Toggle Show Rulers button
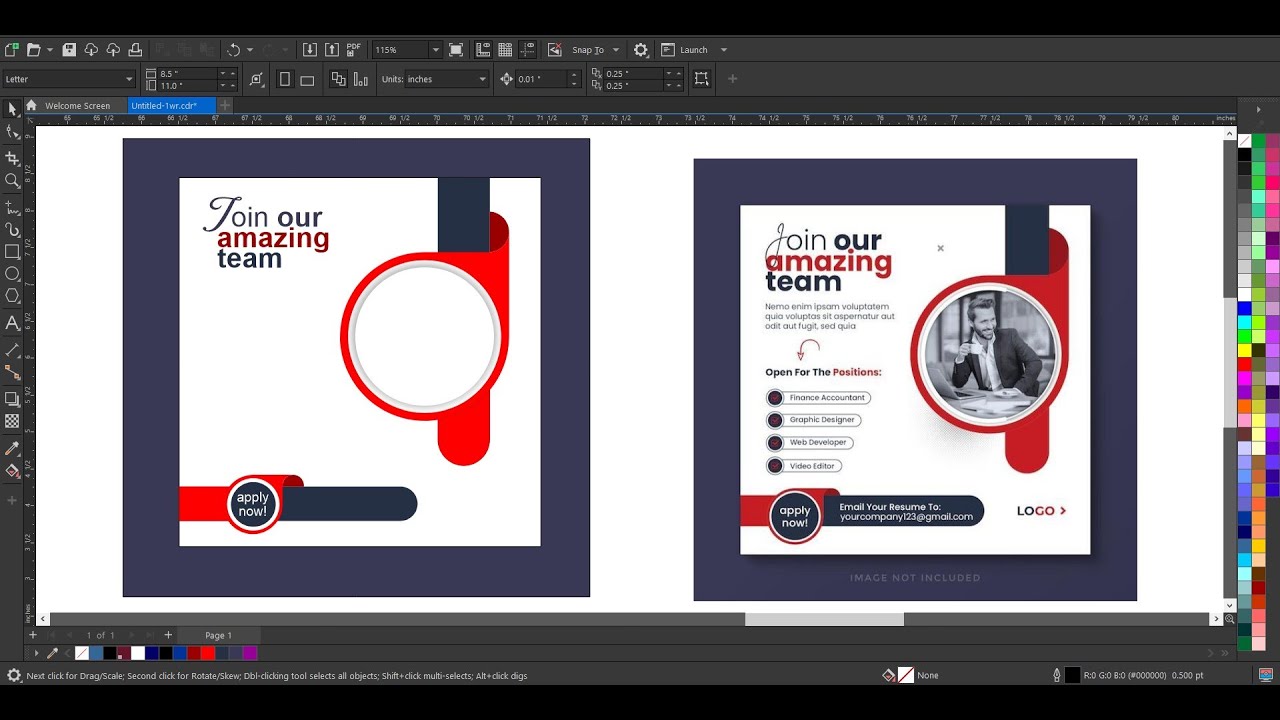1280x720 pixels. (x=484, y=49)
